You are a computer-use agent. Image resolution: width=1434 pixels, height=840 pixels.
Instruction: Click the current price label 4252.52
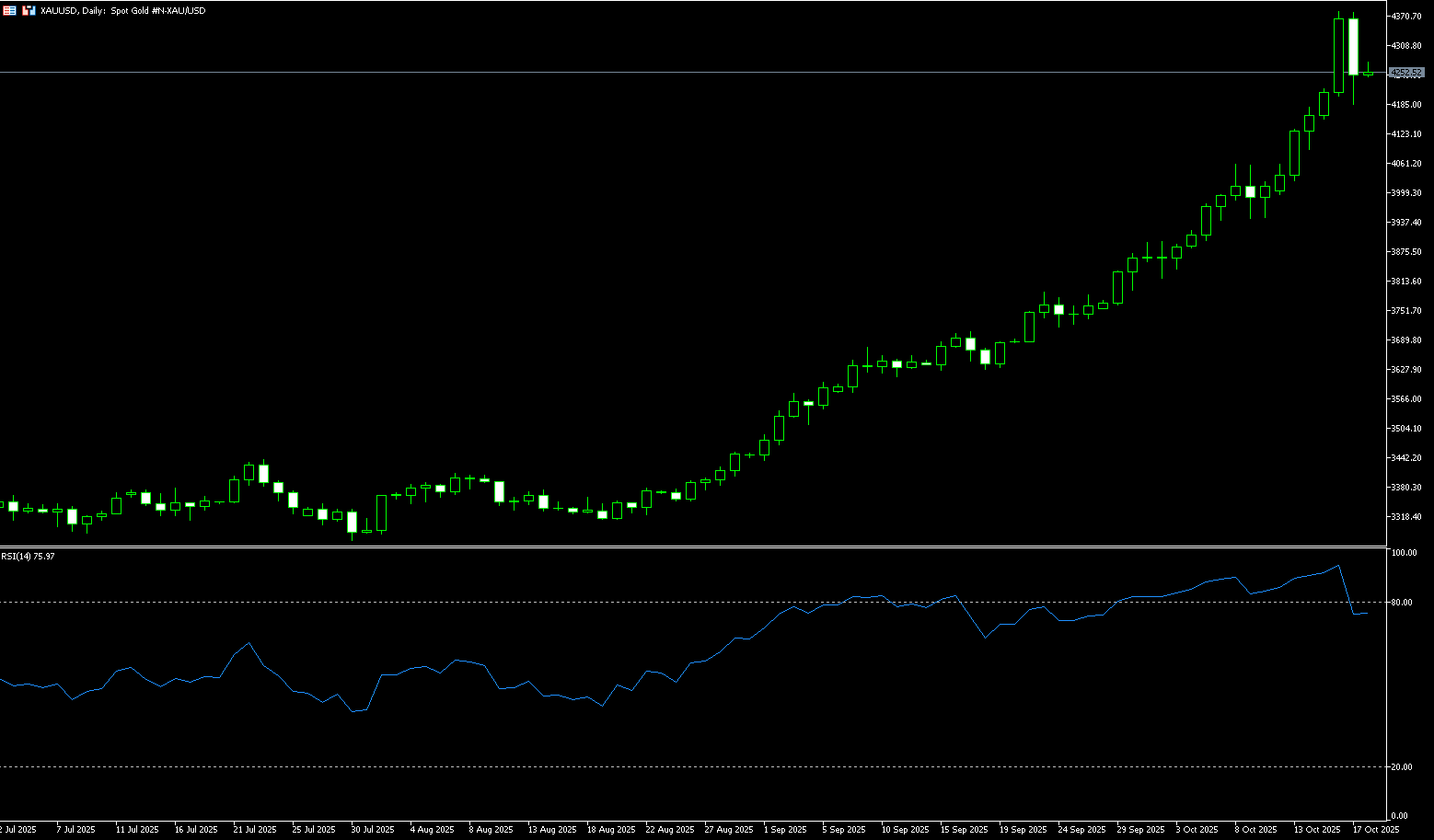click(1406, 73)
